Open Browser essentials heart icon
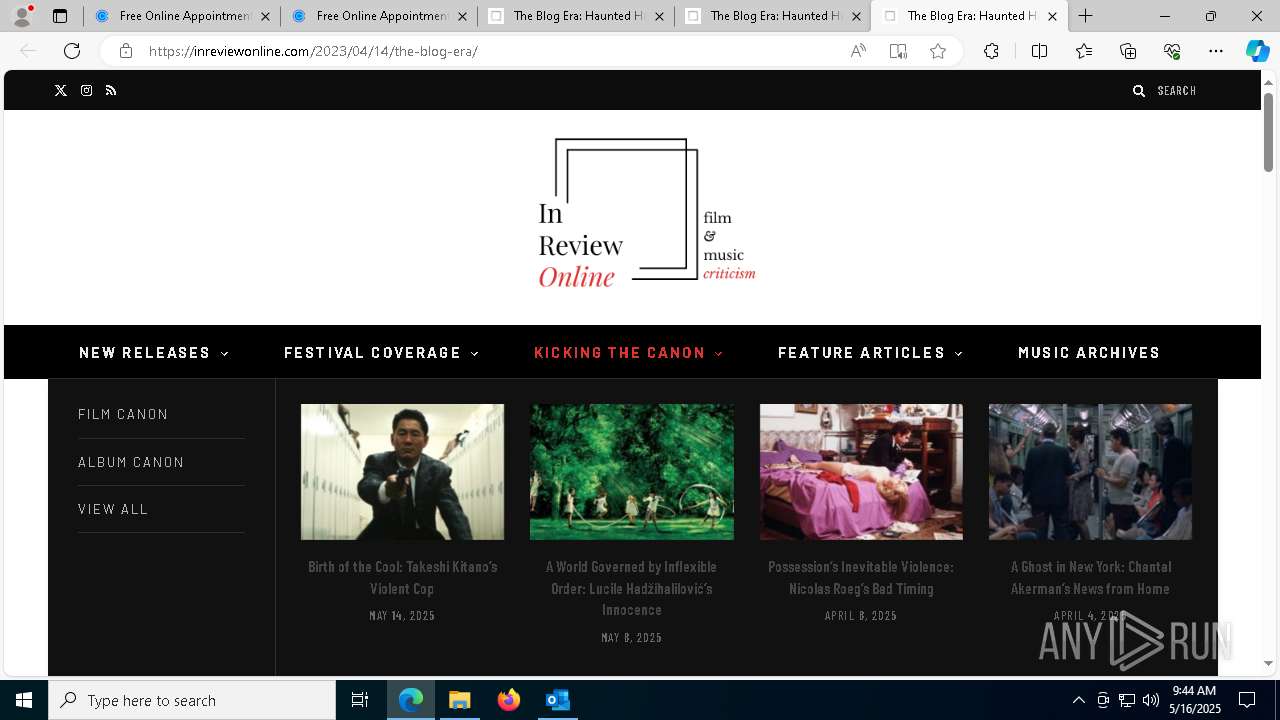This screenshot has width=1280, height=720. tap(1172, 51)
